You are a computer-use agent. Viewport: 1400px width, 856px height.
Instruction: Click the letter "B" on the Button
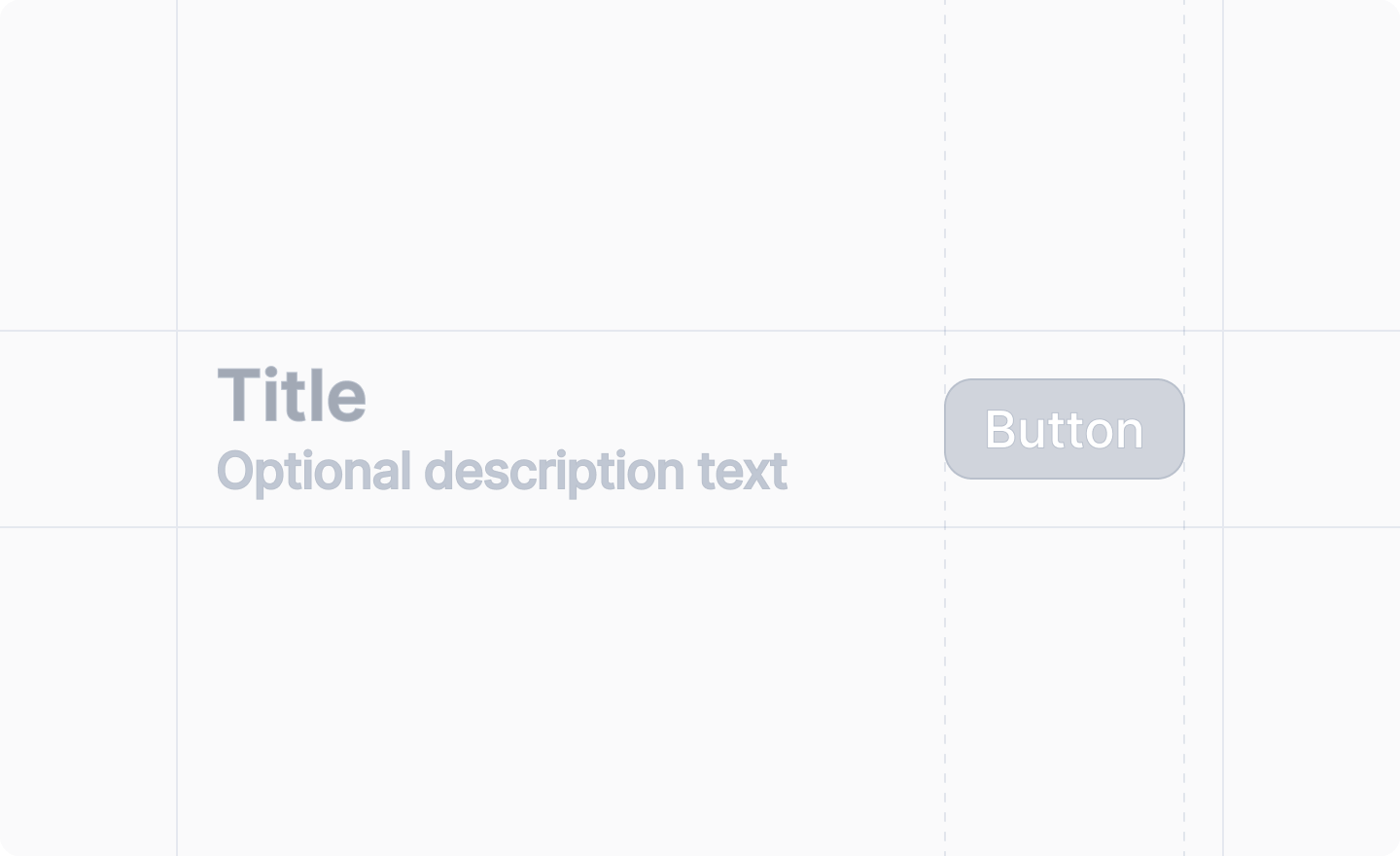1000,429
